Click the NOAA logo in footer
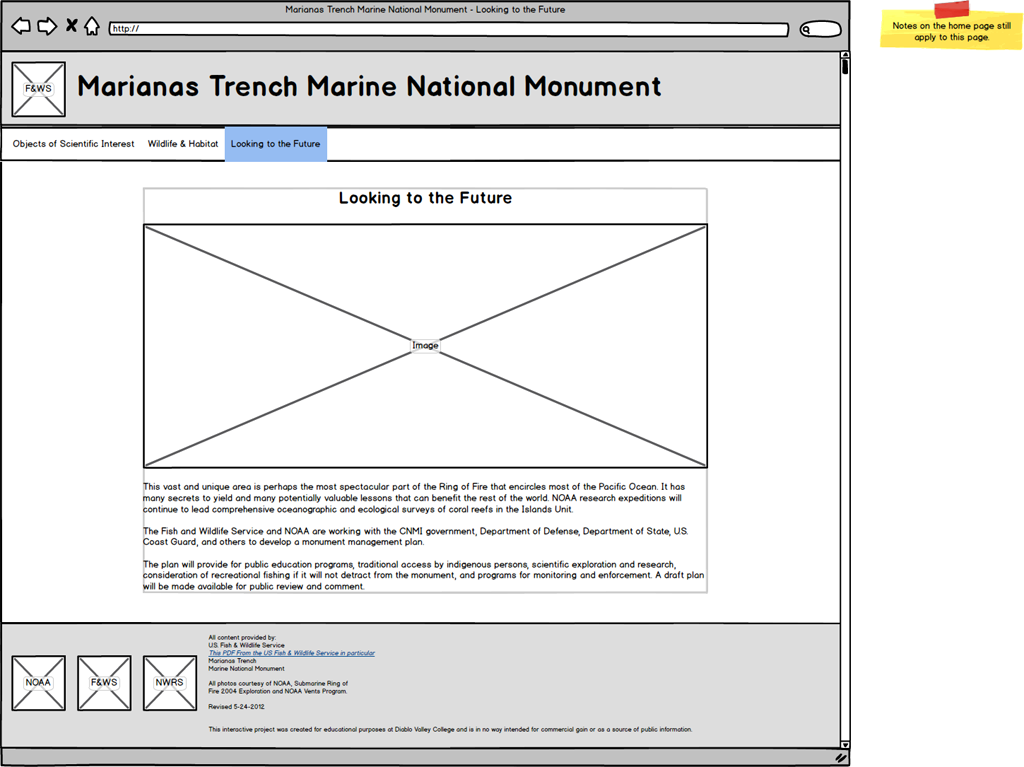The width and height of the screenshot is (1024, 767). point(39,683)
